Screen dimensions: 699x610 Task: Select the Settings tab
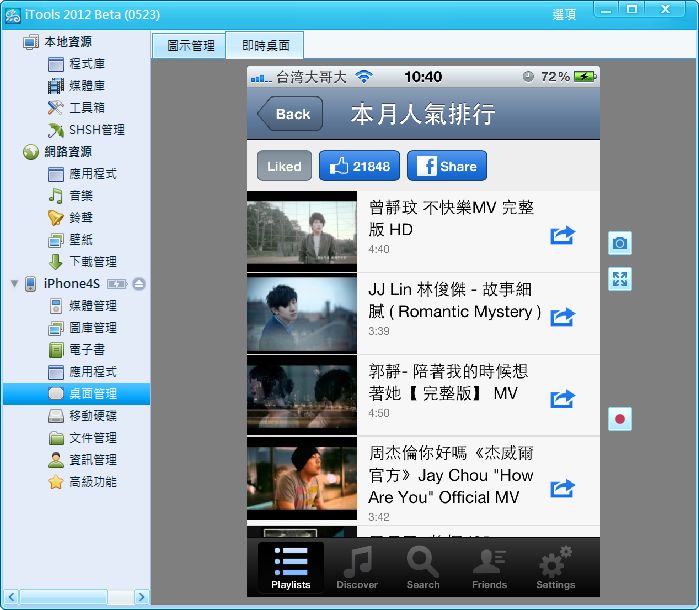coord(555,567)
